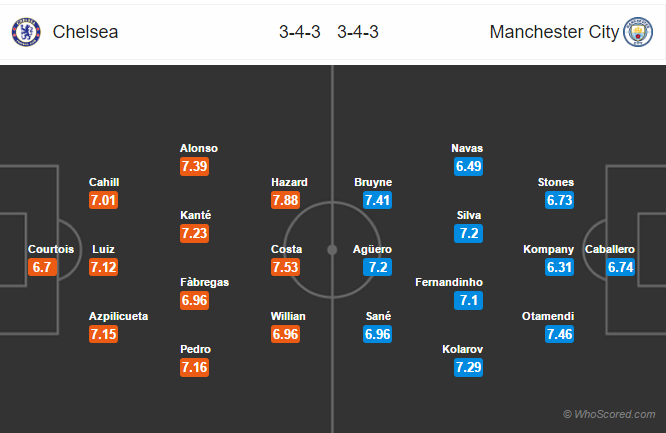Select Courtois' 6.7 rating badge

tap(42, 267)
